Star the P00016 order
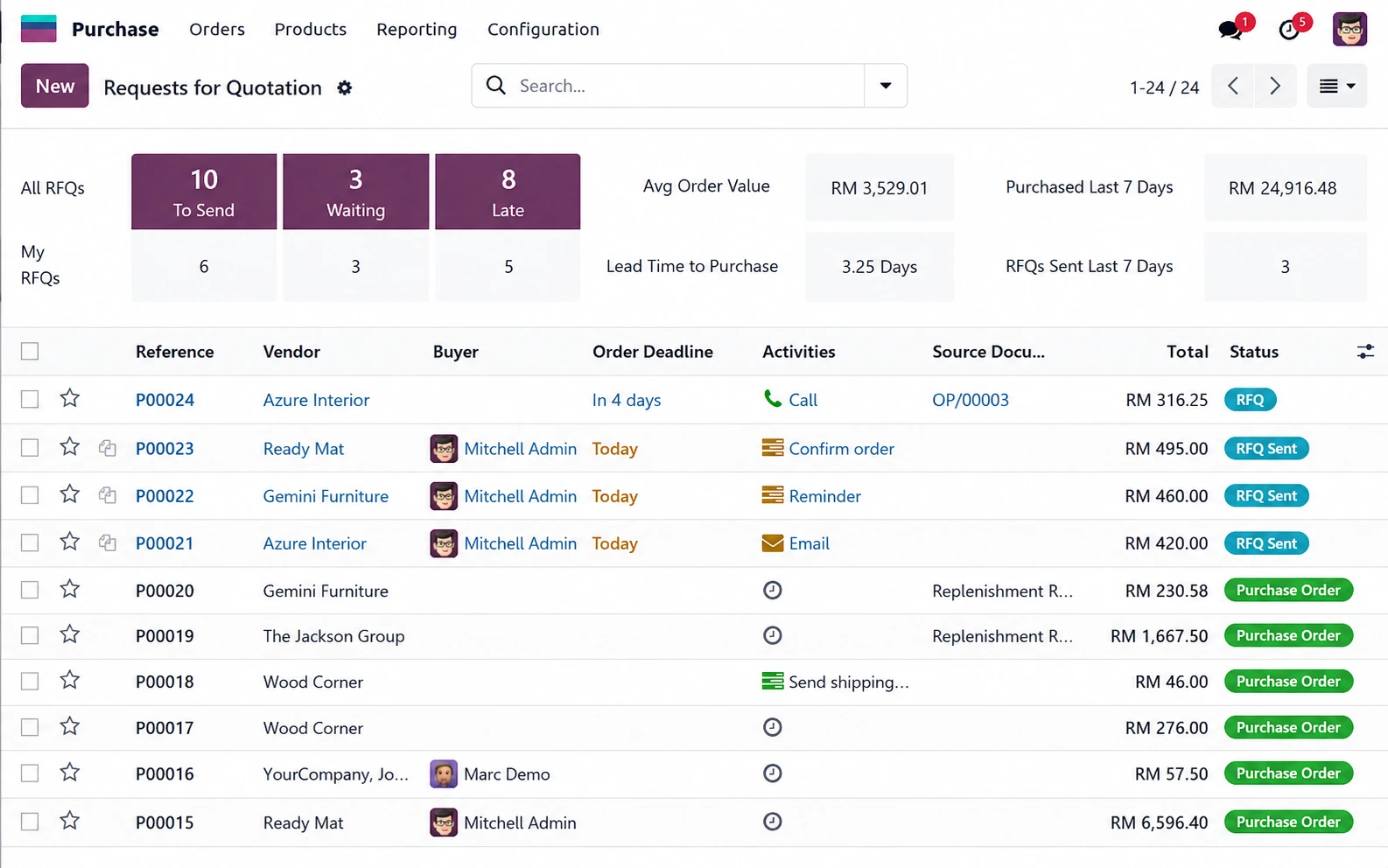The width and height of the screenshot is (1388, 868). (x=70, y=772)
